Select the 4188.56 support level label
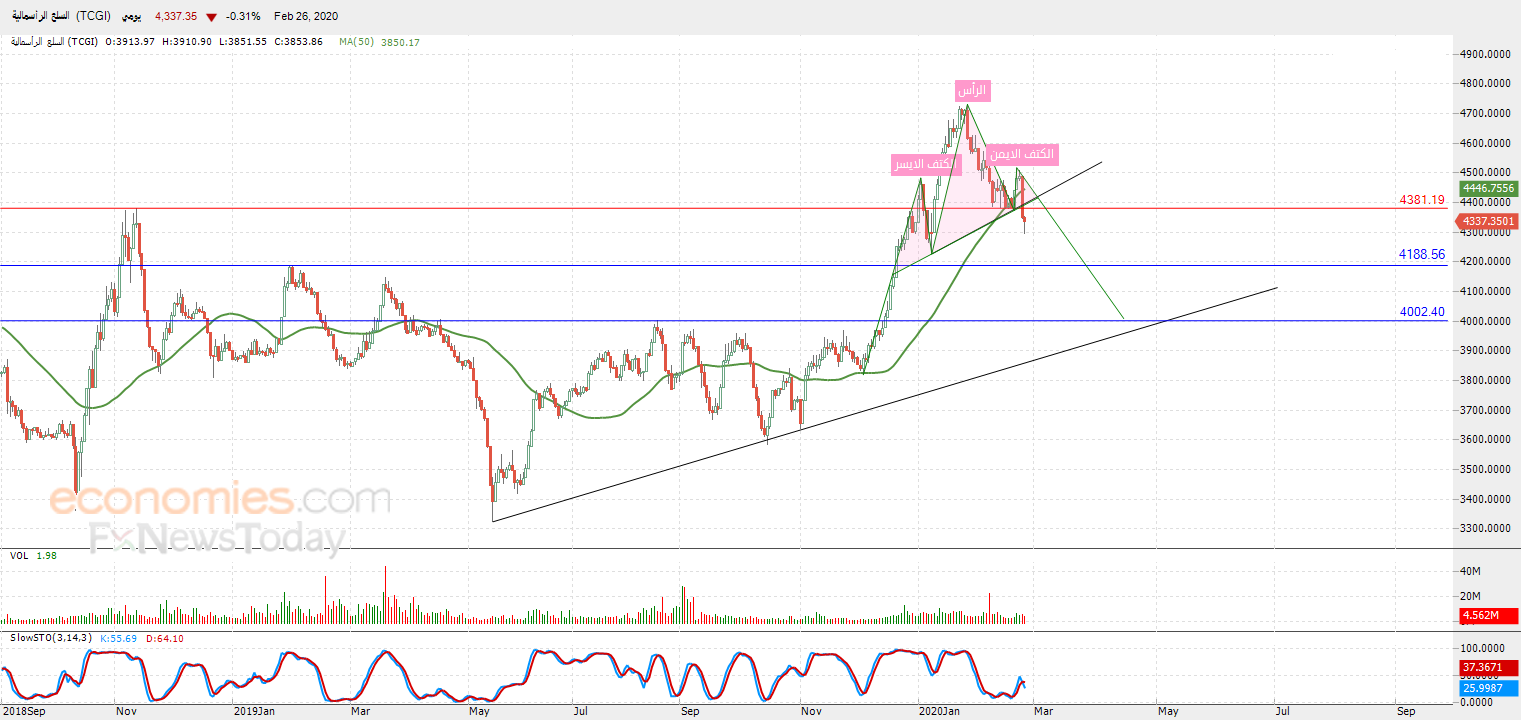 [x=1422, y=255]
